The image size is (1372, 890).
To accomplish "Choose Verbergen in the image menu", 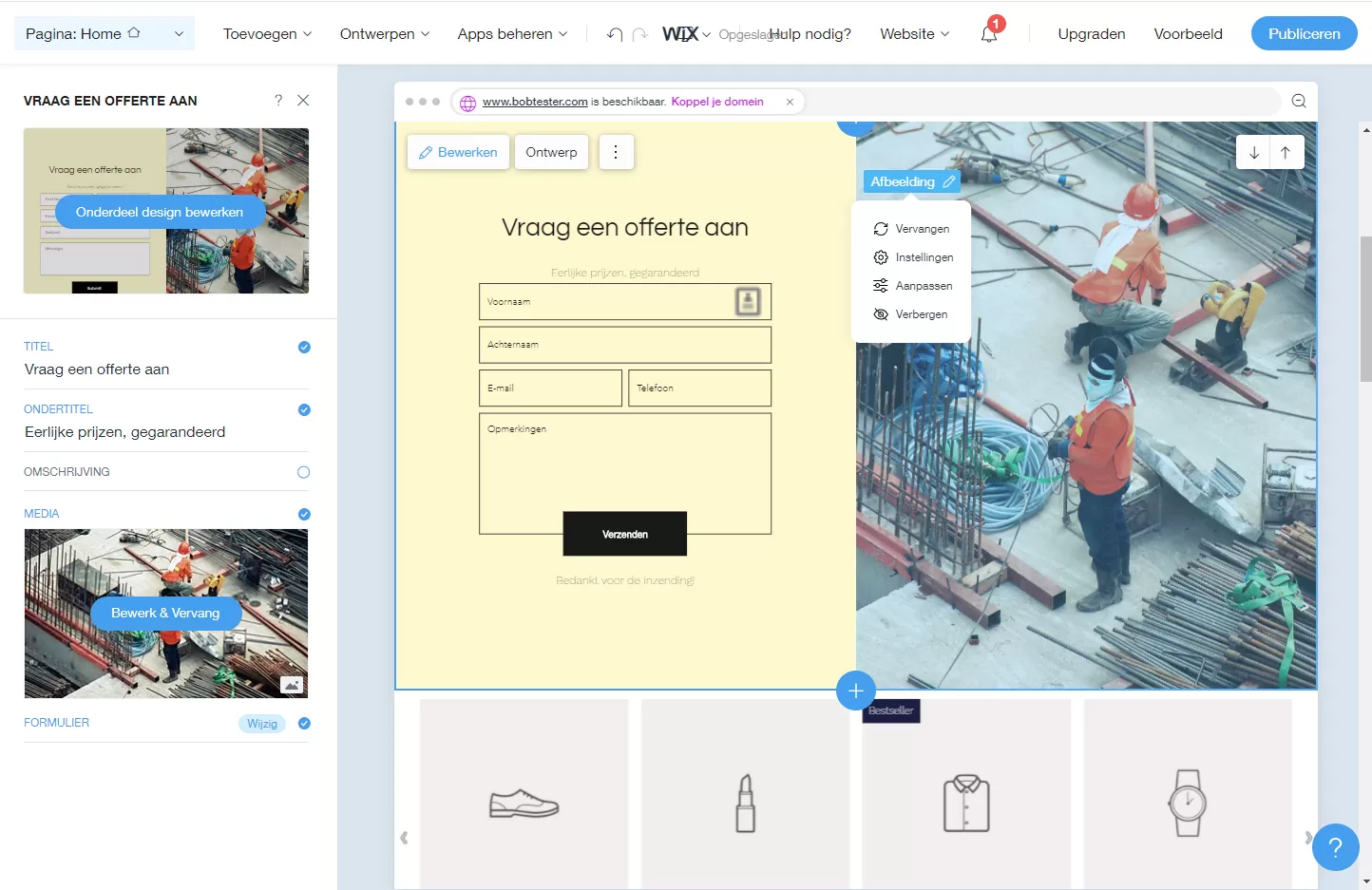I will pyautogui.click(x=910, y=314).
